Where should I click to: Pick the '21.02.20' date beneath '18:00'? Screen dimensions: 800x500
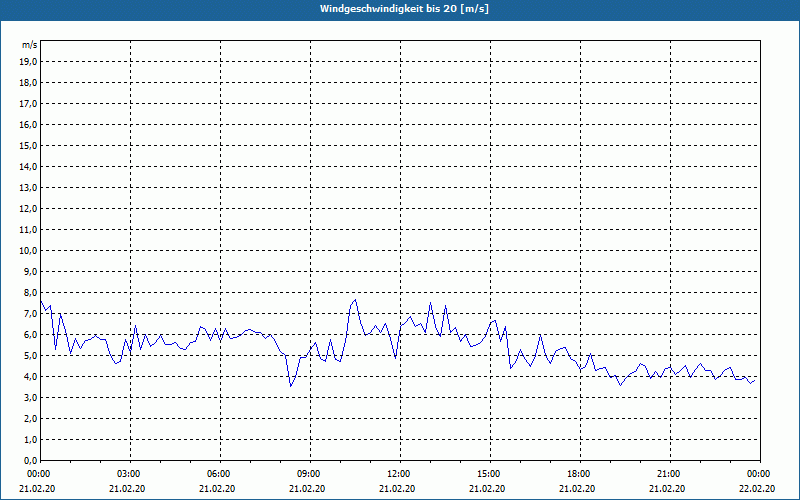pyautogui.click(x=577, y=489)
